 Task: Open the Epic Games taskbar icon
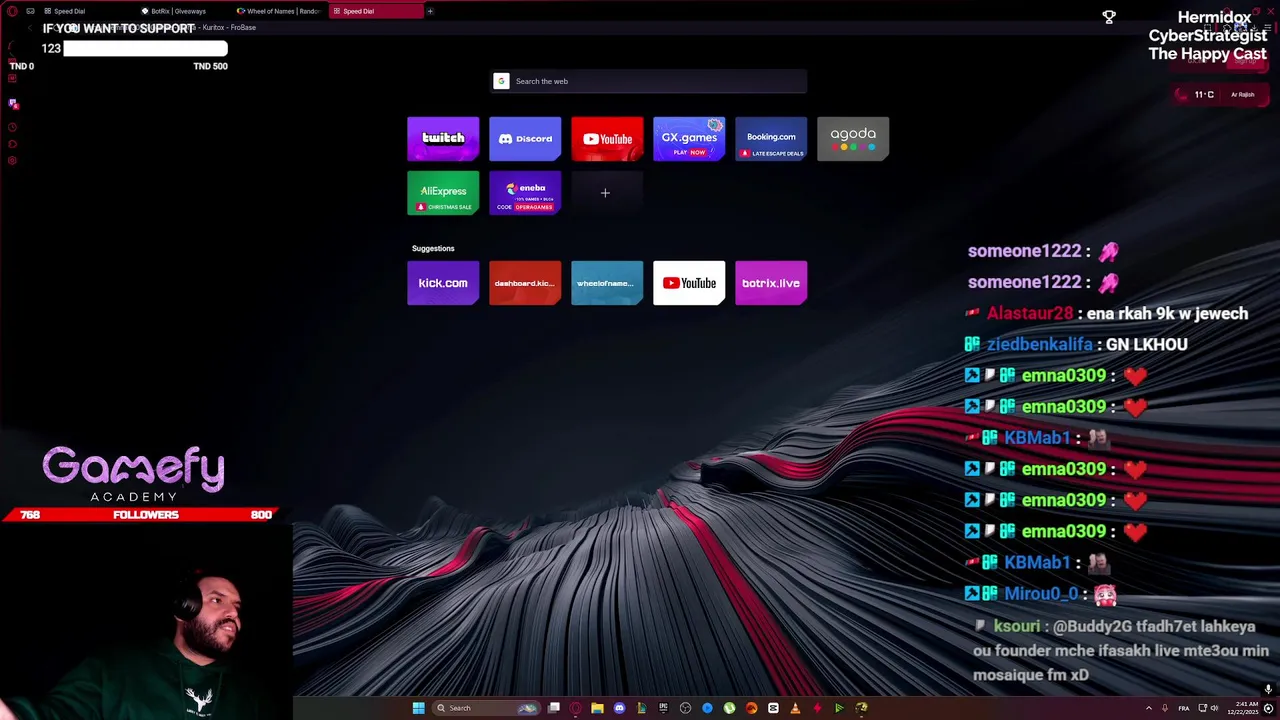pos(663,708)
